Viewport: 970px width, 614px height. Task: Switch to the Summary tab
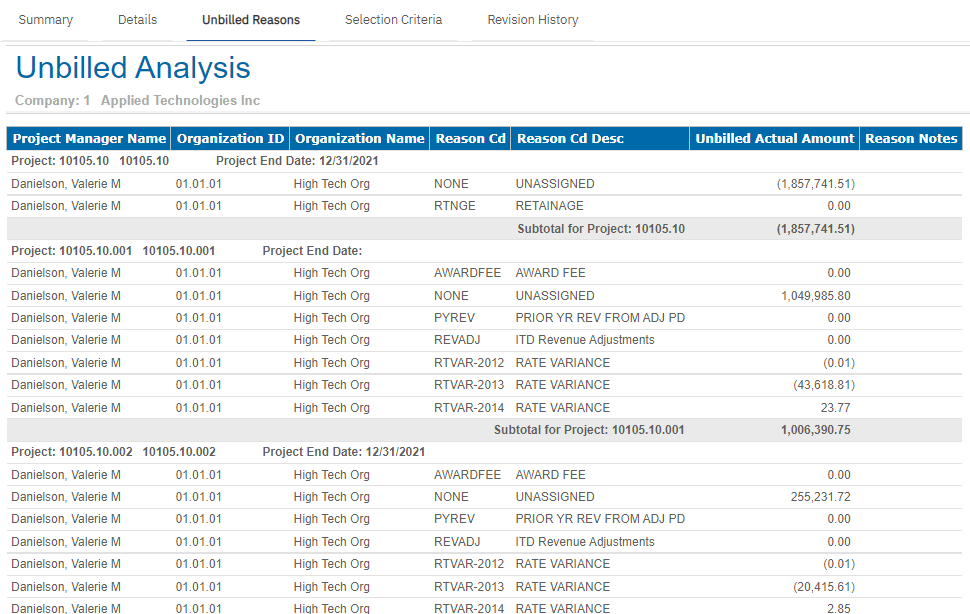(46, 20)
